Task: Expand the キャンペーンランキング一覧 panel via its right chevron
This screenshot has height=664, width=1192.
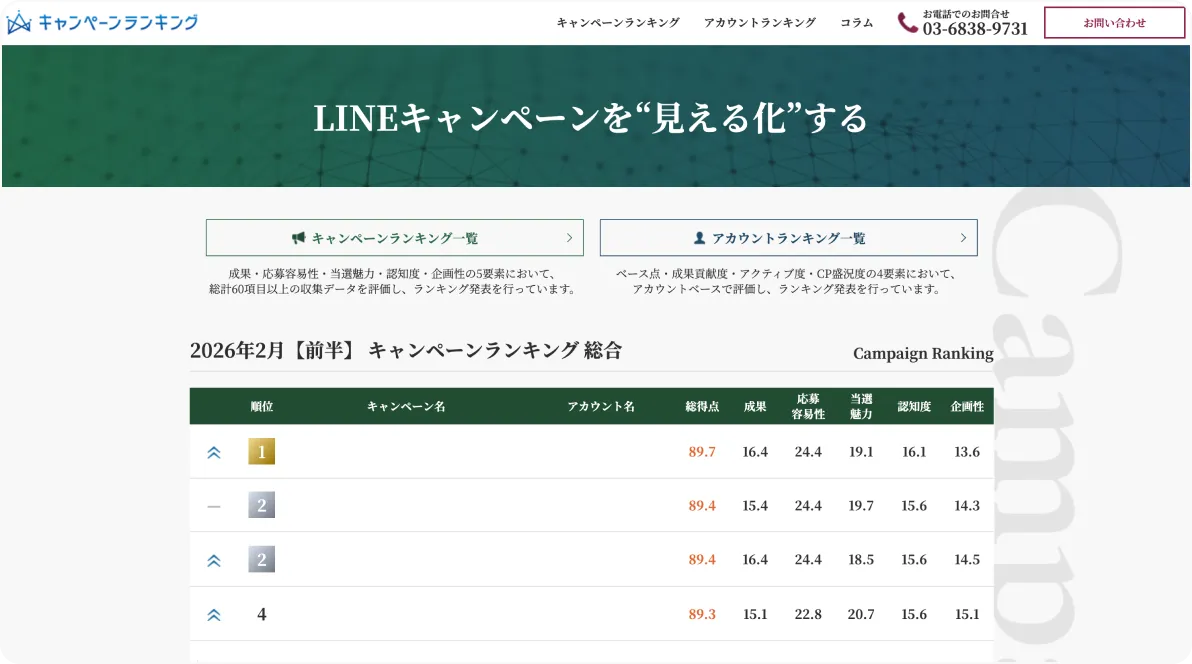Action: coord(569,237)
